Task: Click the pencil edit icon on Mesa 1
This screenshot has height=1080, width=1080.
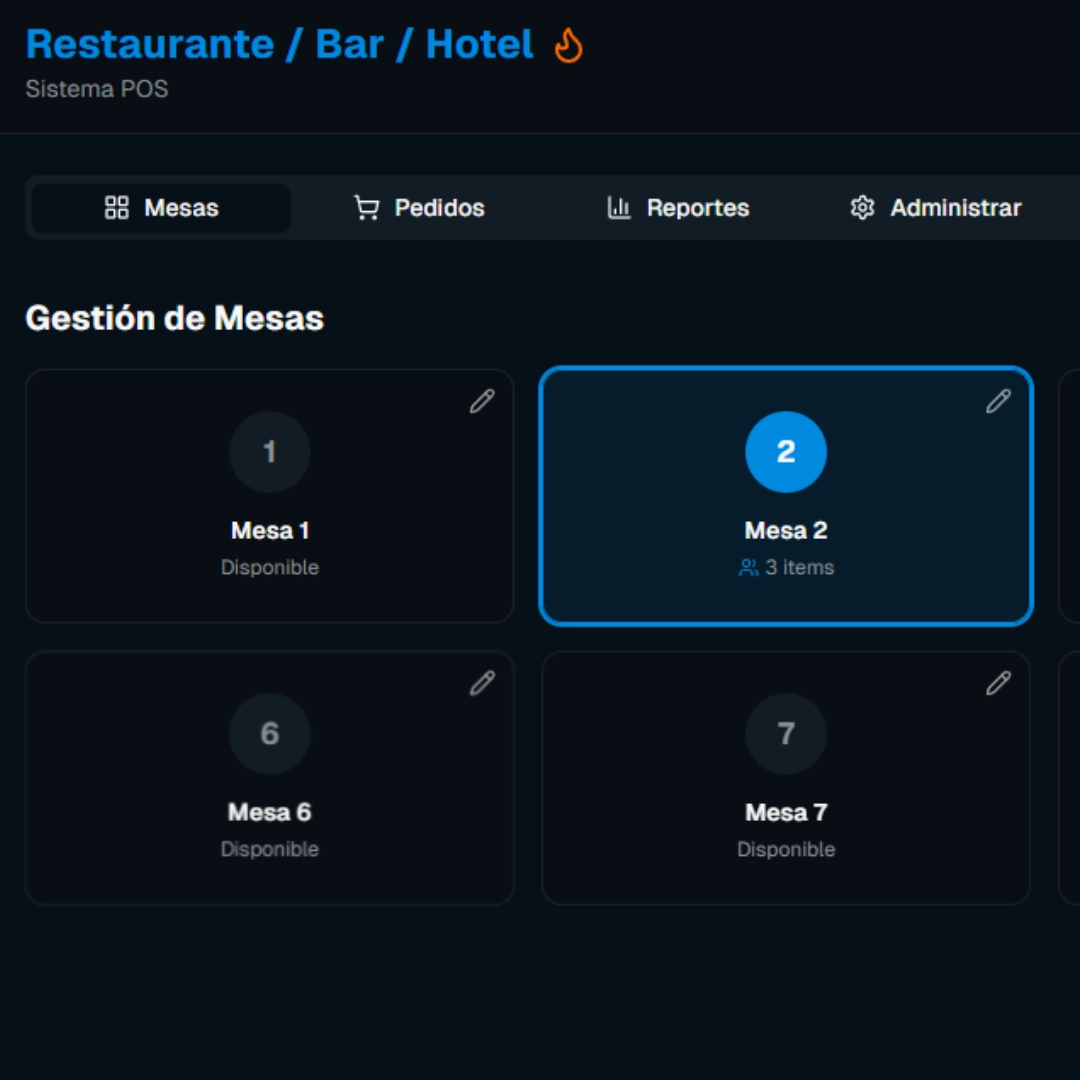Action: [x=483, y=402]
